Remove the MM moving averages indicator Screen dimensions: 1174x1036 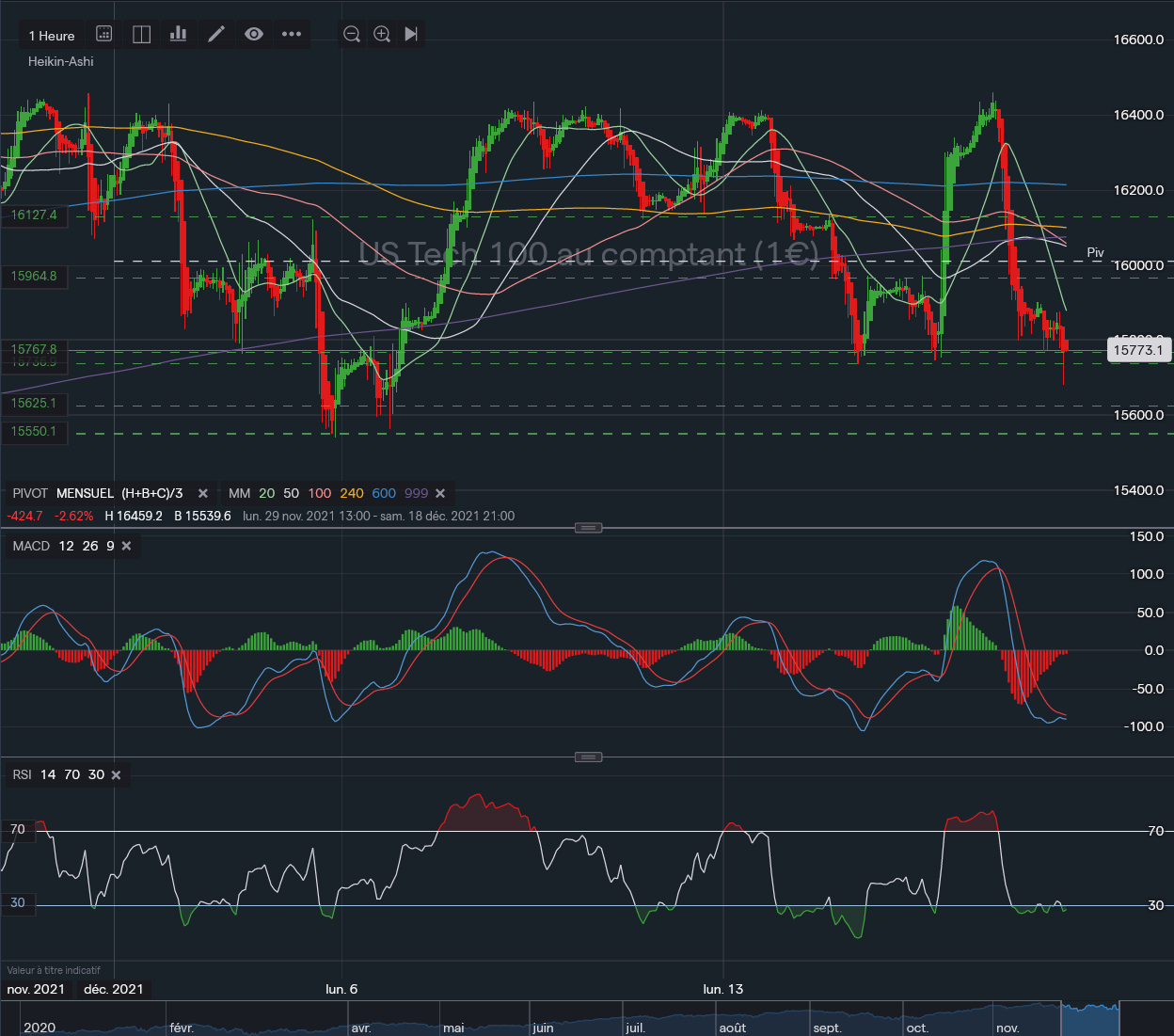pyautogui.click(x=440, y=493)
